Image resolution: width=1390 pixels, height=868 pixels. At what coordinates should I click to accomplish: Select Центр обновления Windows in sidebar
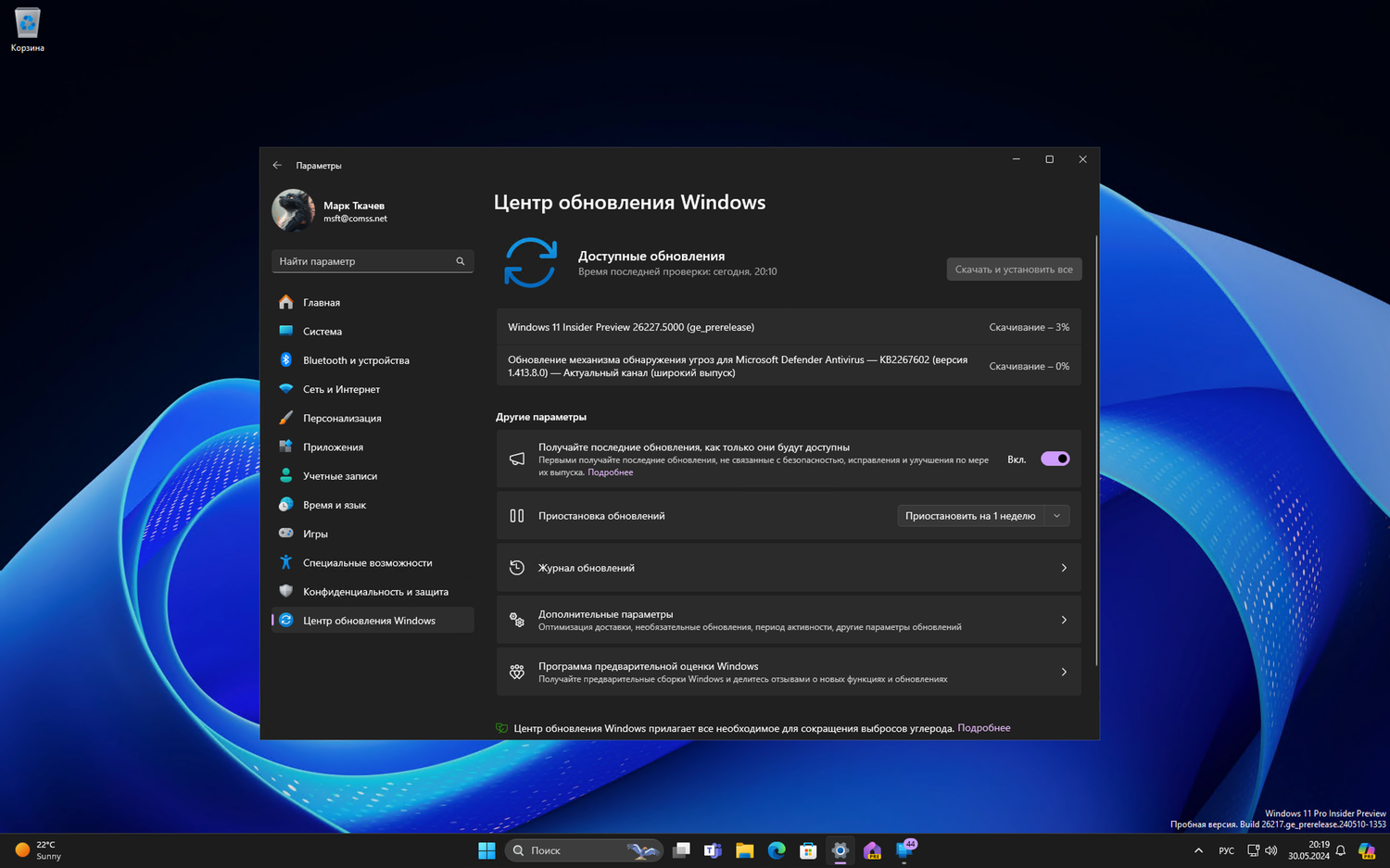click(x=369, y=620)
